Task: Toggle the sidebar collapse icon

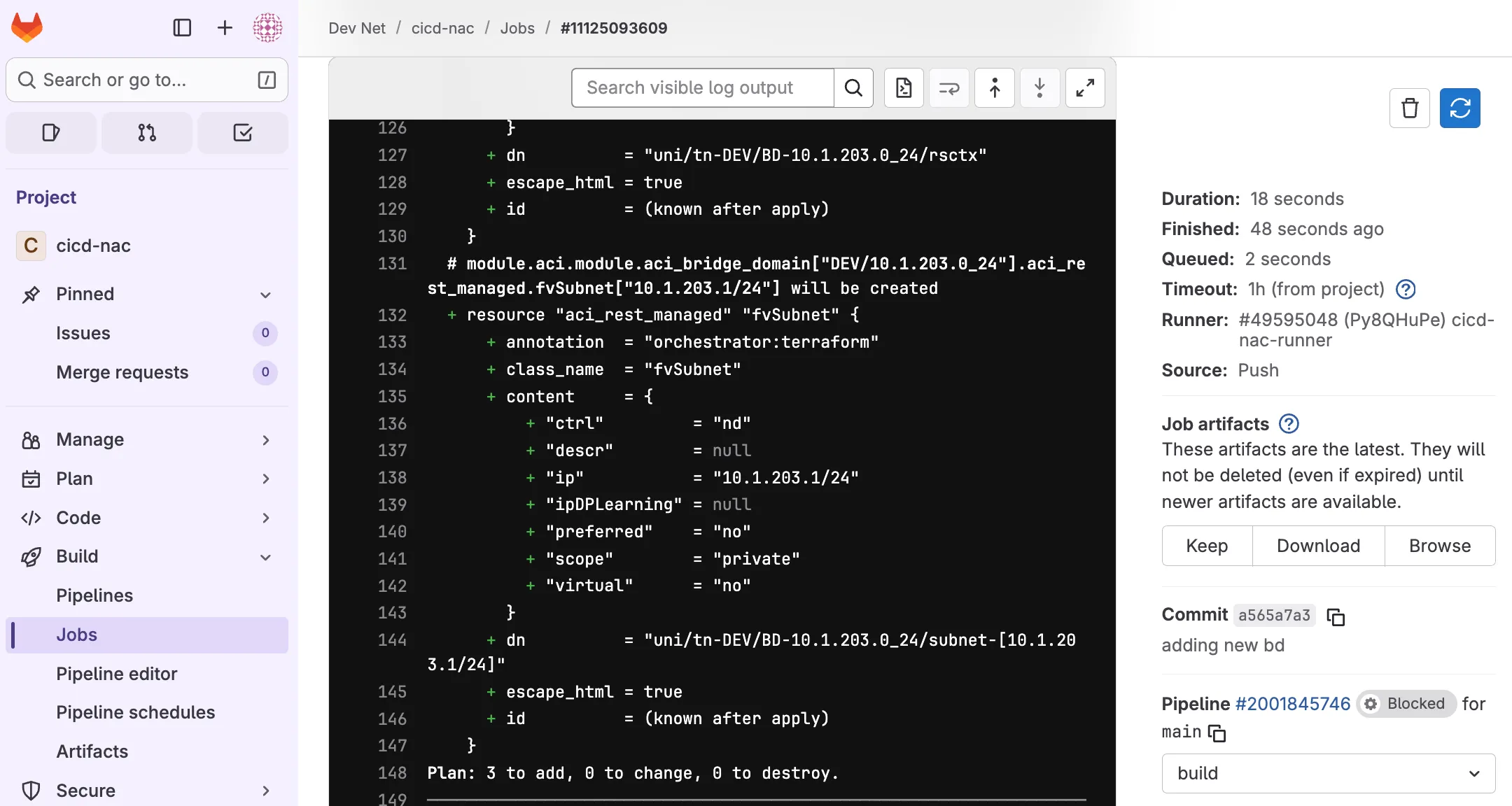Action: pos(182,28)
